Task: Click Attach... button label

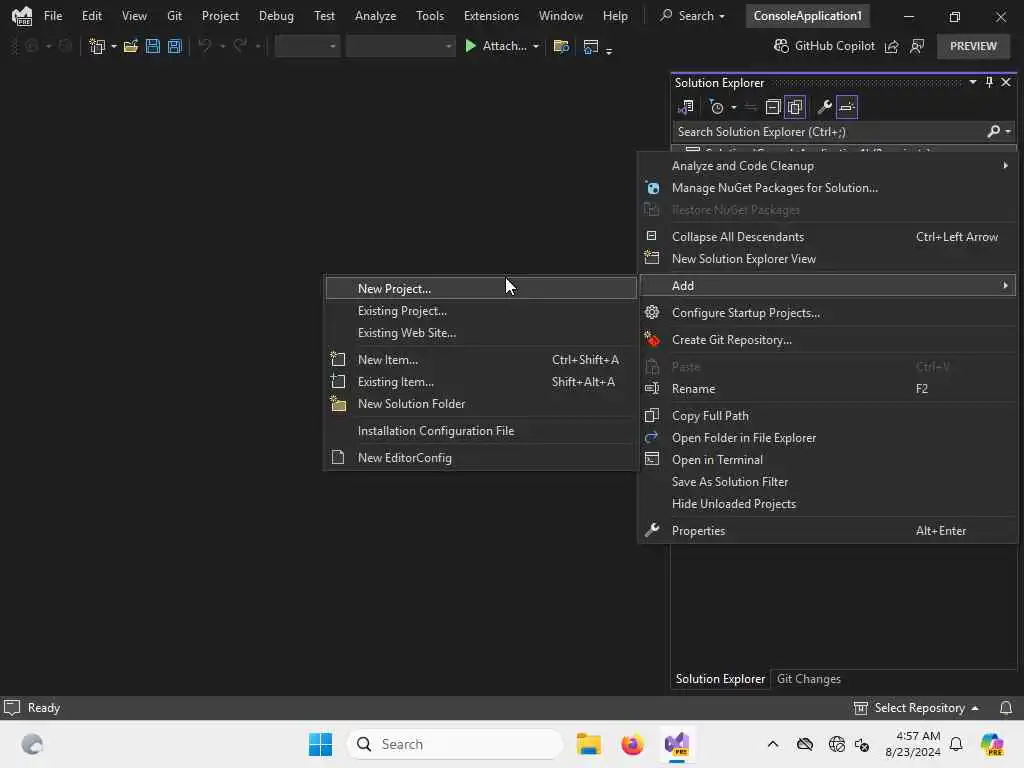Action: pyautogui.click(x=504, y=46)
